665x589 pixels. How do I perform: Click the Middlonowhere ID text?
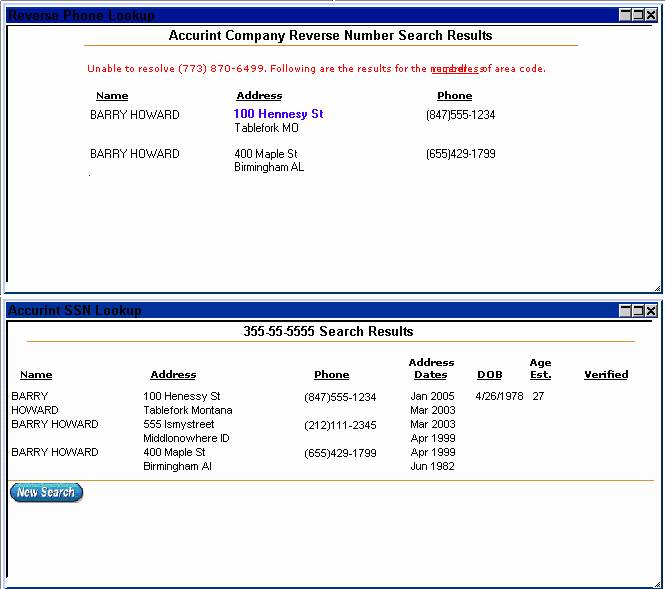186,438
